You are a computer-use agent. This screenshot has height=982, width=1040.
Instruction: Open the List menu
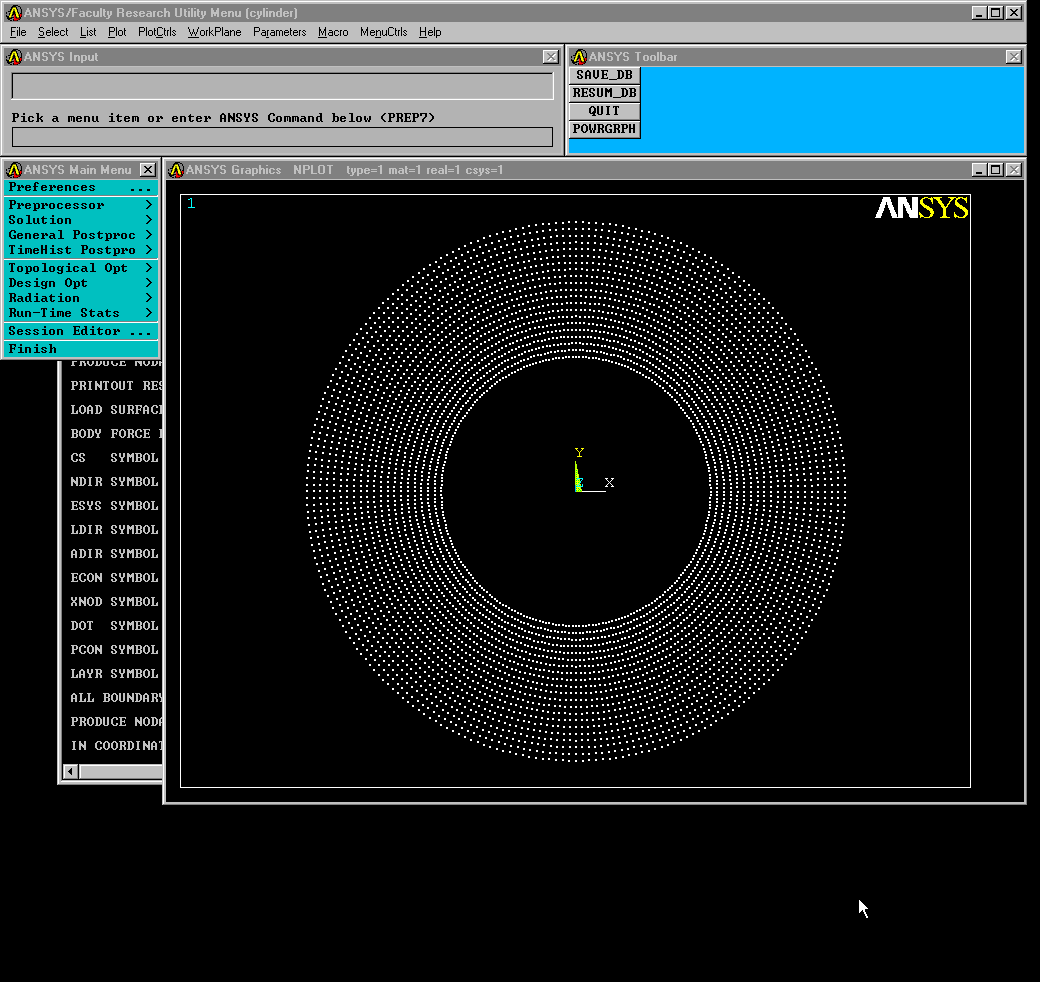point(88,32)
